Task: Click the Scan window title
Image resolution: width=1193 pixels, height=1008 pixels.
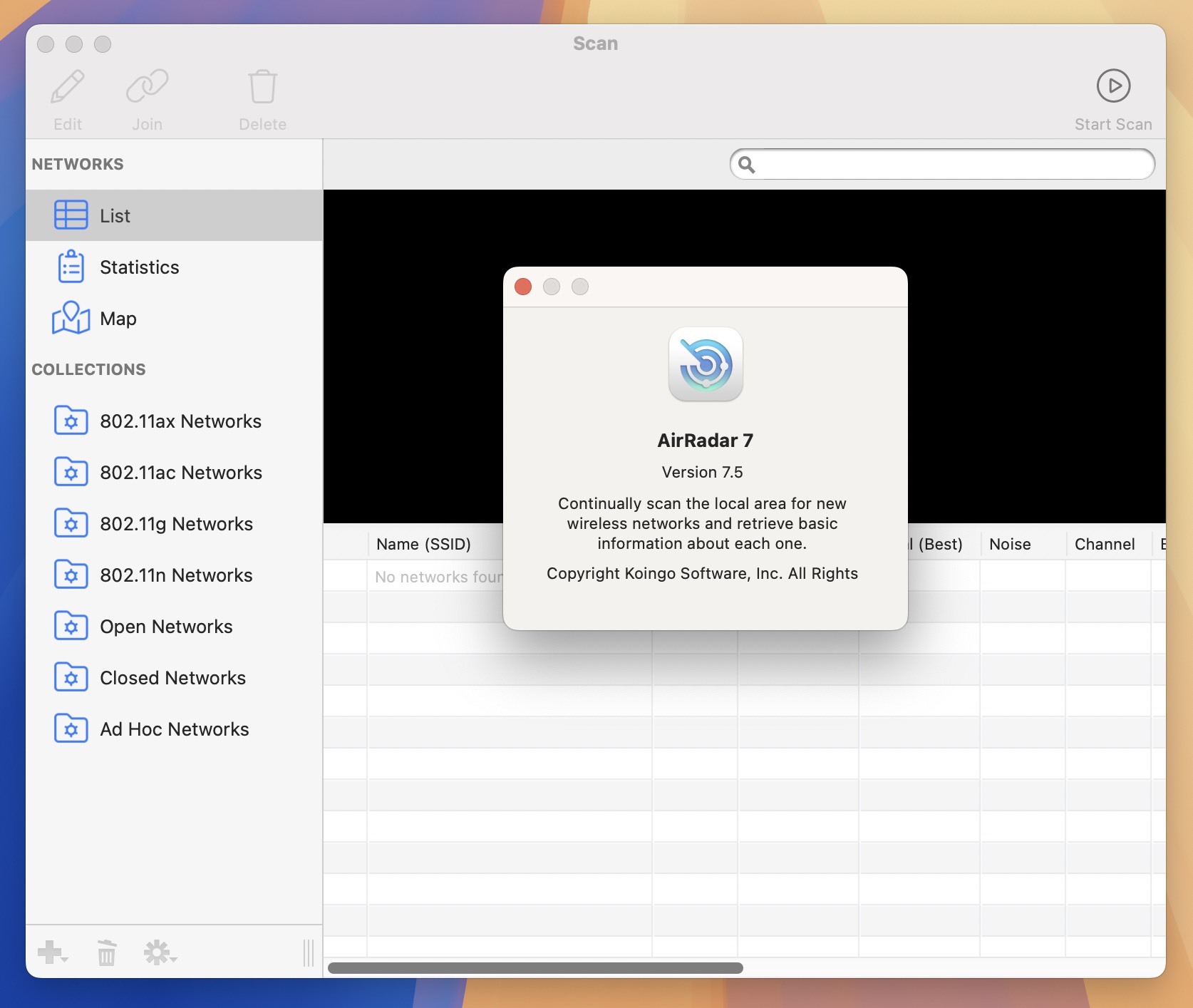Action: coord(596,43)
